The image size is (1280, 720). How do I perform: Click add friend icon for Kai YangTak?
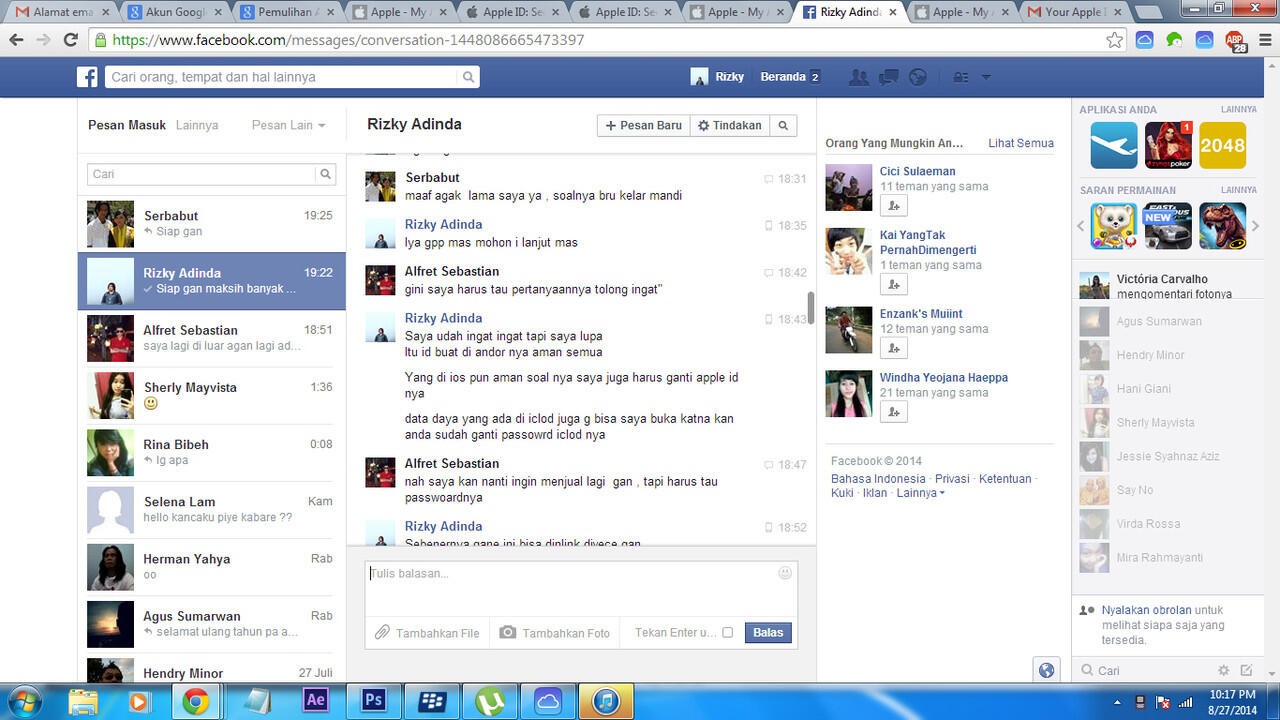(893, 285)
